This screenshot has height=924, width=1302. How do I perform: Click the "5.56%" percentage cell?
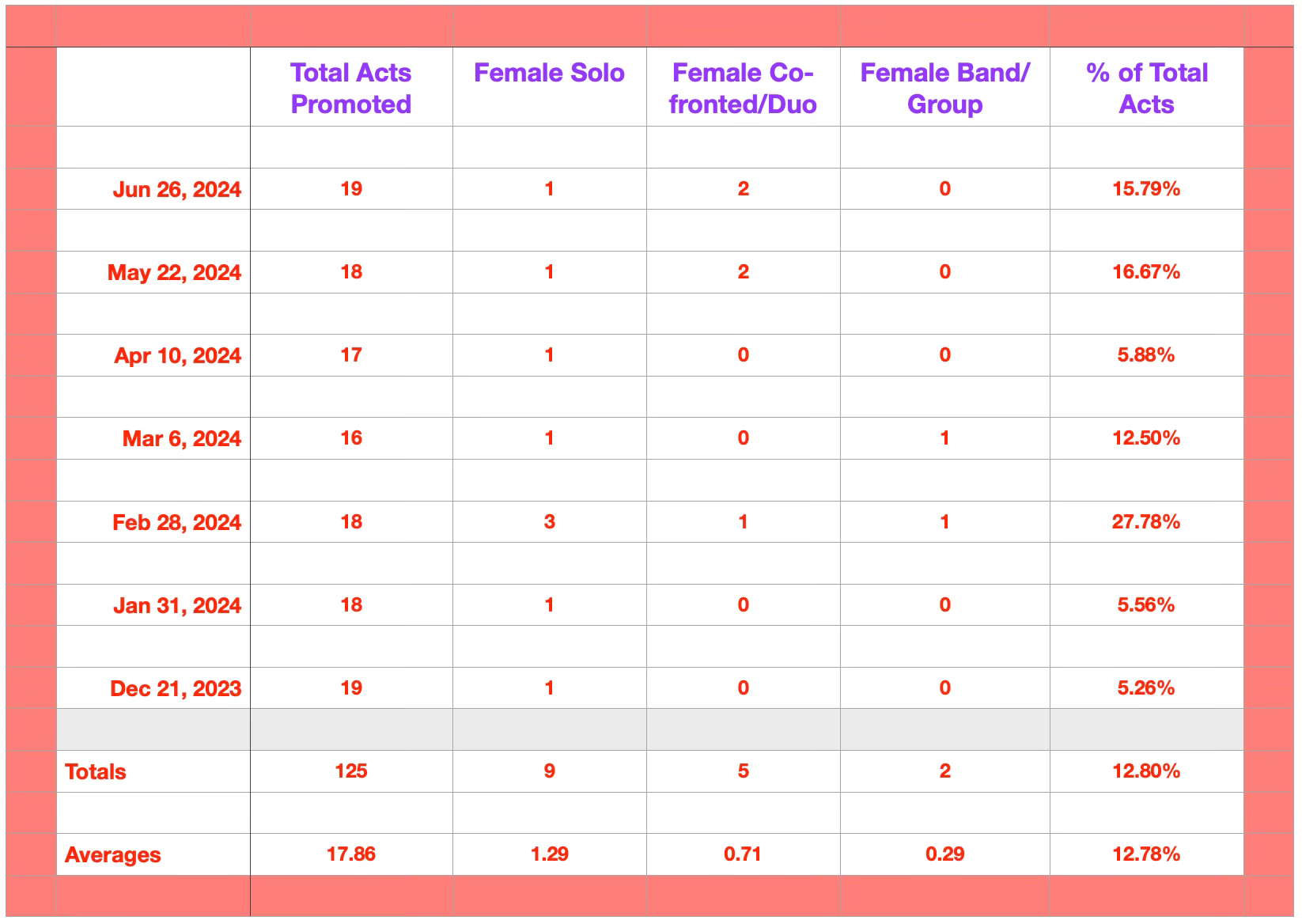click(x=1146, y=604)
